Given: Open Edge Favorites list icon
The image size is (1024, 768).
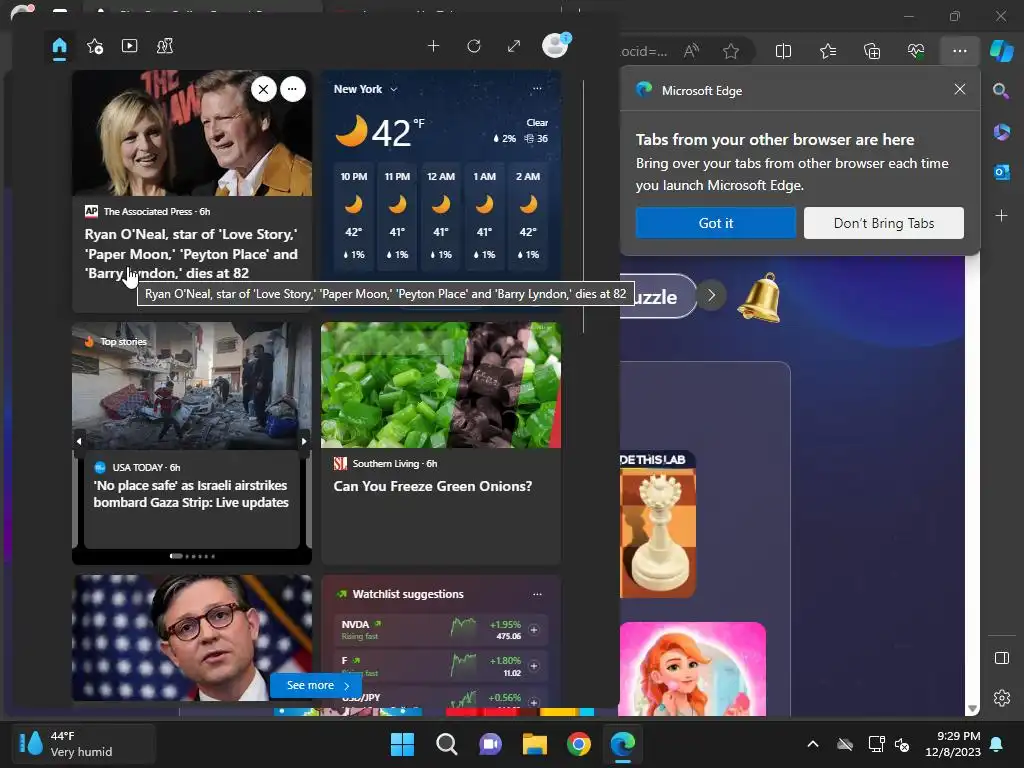Looking at the screenshot, I should [827, 51].
